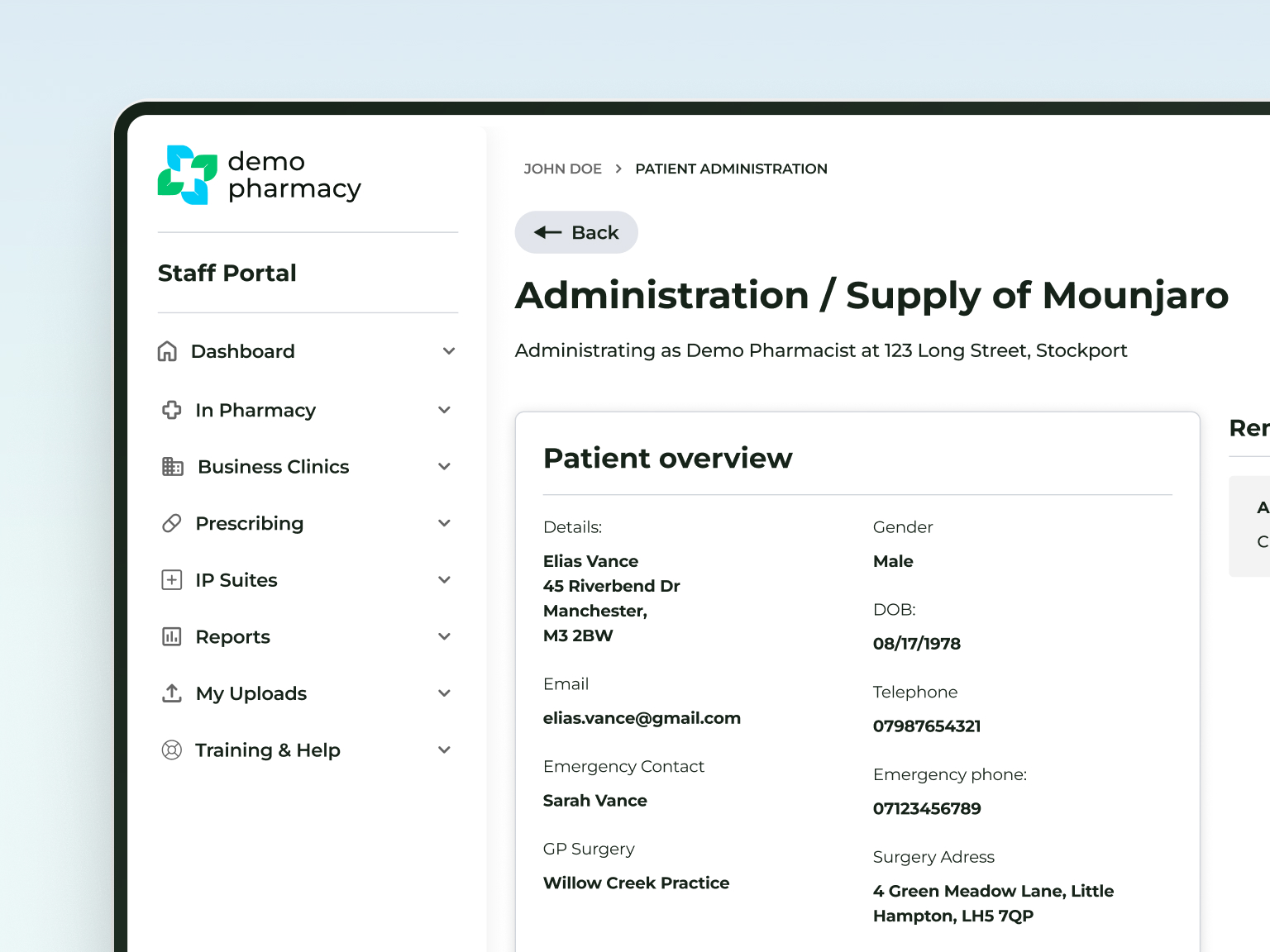Expand the Prescribing section
Viewport: 1270px width, 952px height.
[444, 523]
